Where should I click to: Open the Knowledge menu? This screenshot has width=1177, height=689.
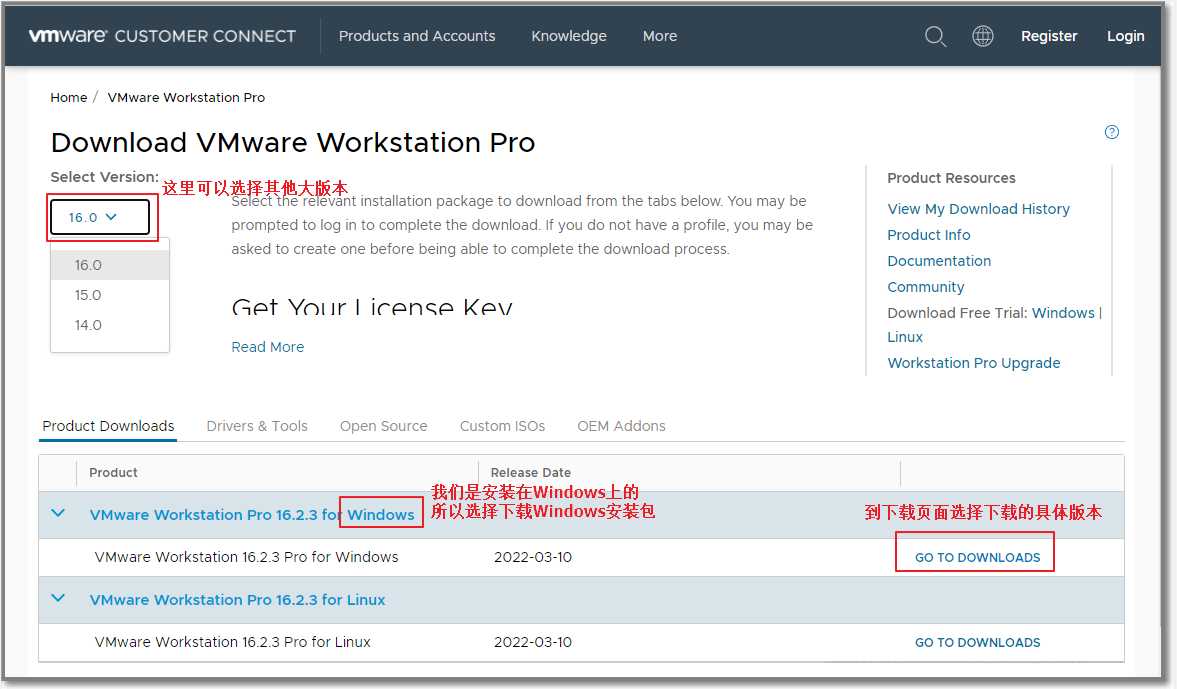(569, 36)
